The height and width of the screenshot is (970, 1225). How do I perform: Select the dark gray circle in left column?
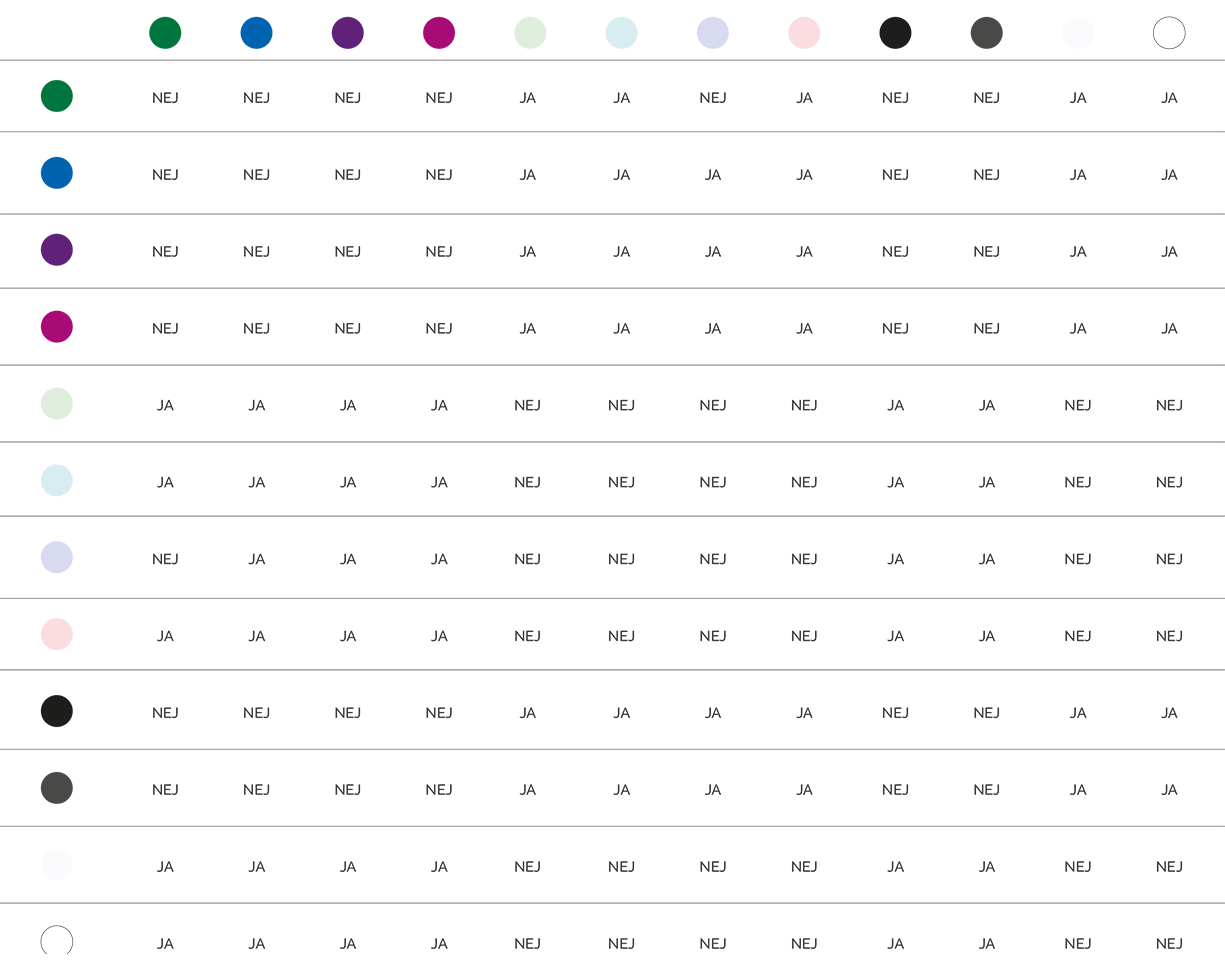click(57, 788)
